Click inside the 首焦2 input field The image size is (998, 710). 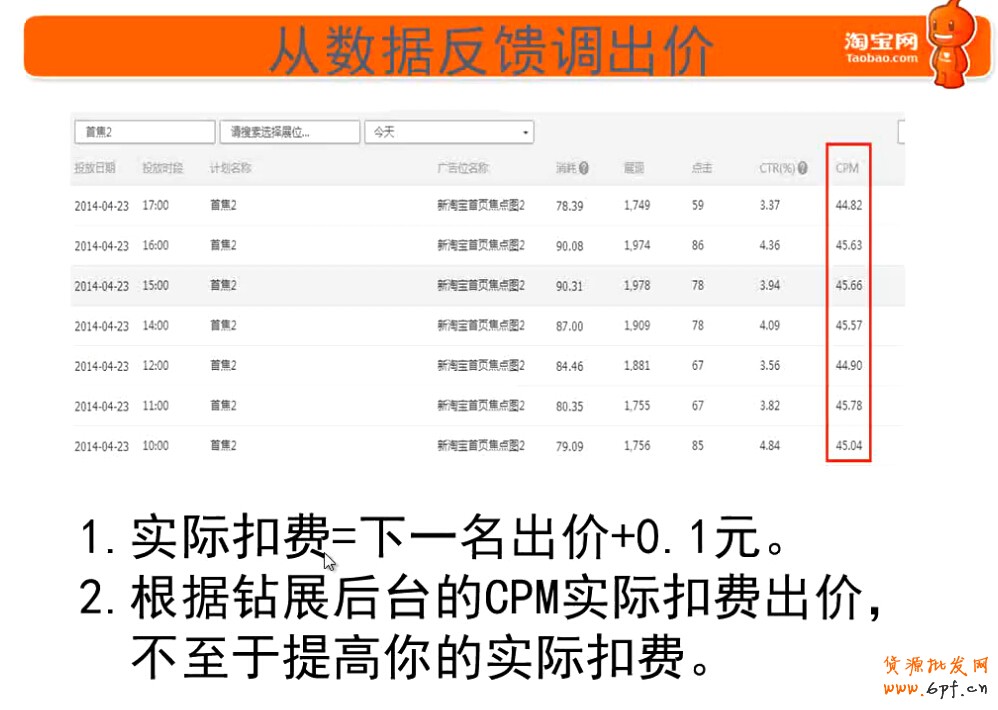pyautogui.click(x=144, y=131)
